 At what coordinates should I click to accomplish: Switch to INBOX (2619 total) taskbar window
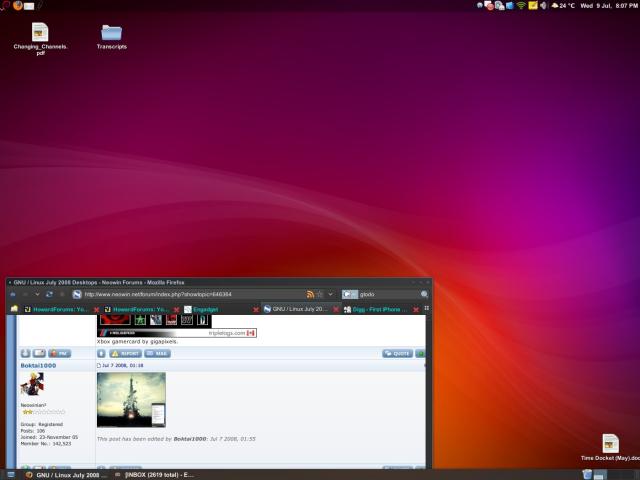[154, 475]
